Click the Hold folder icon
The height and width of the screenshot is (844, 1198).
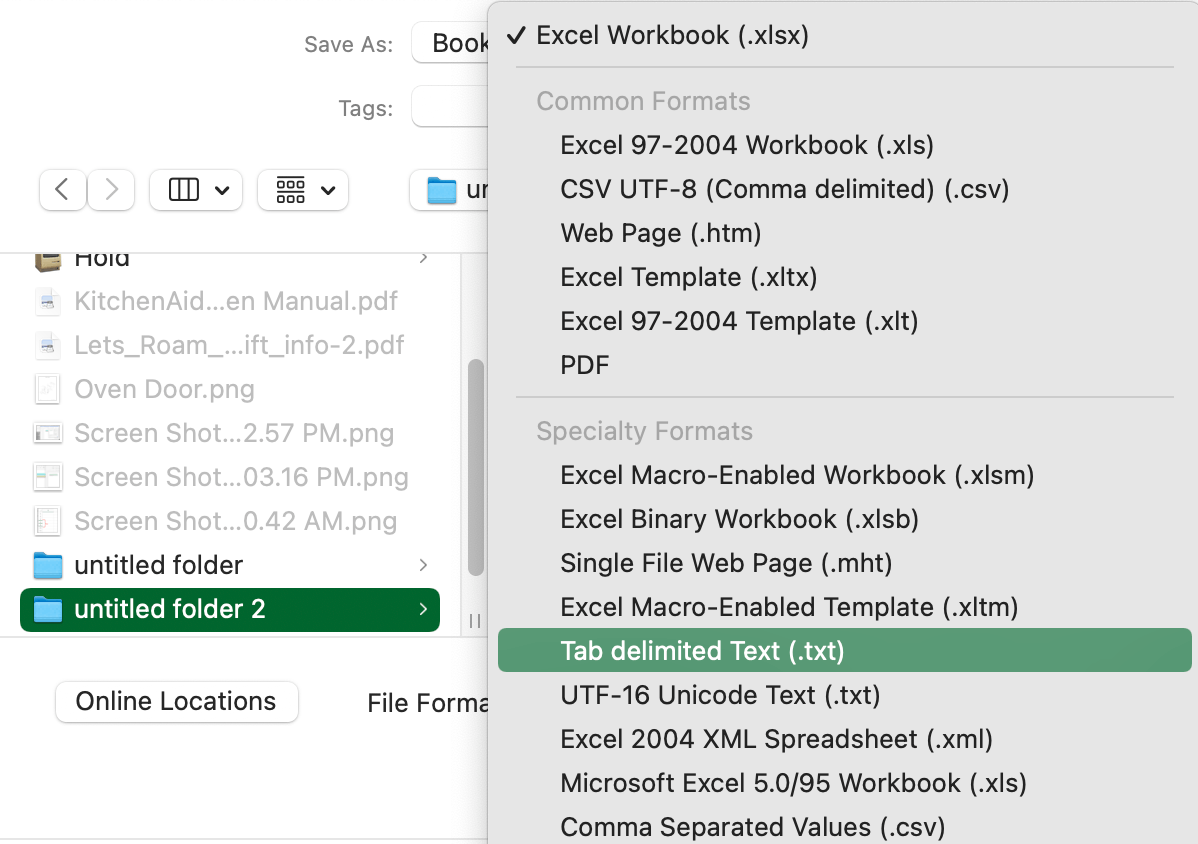coord(48,259)
